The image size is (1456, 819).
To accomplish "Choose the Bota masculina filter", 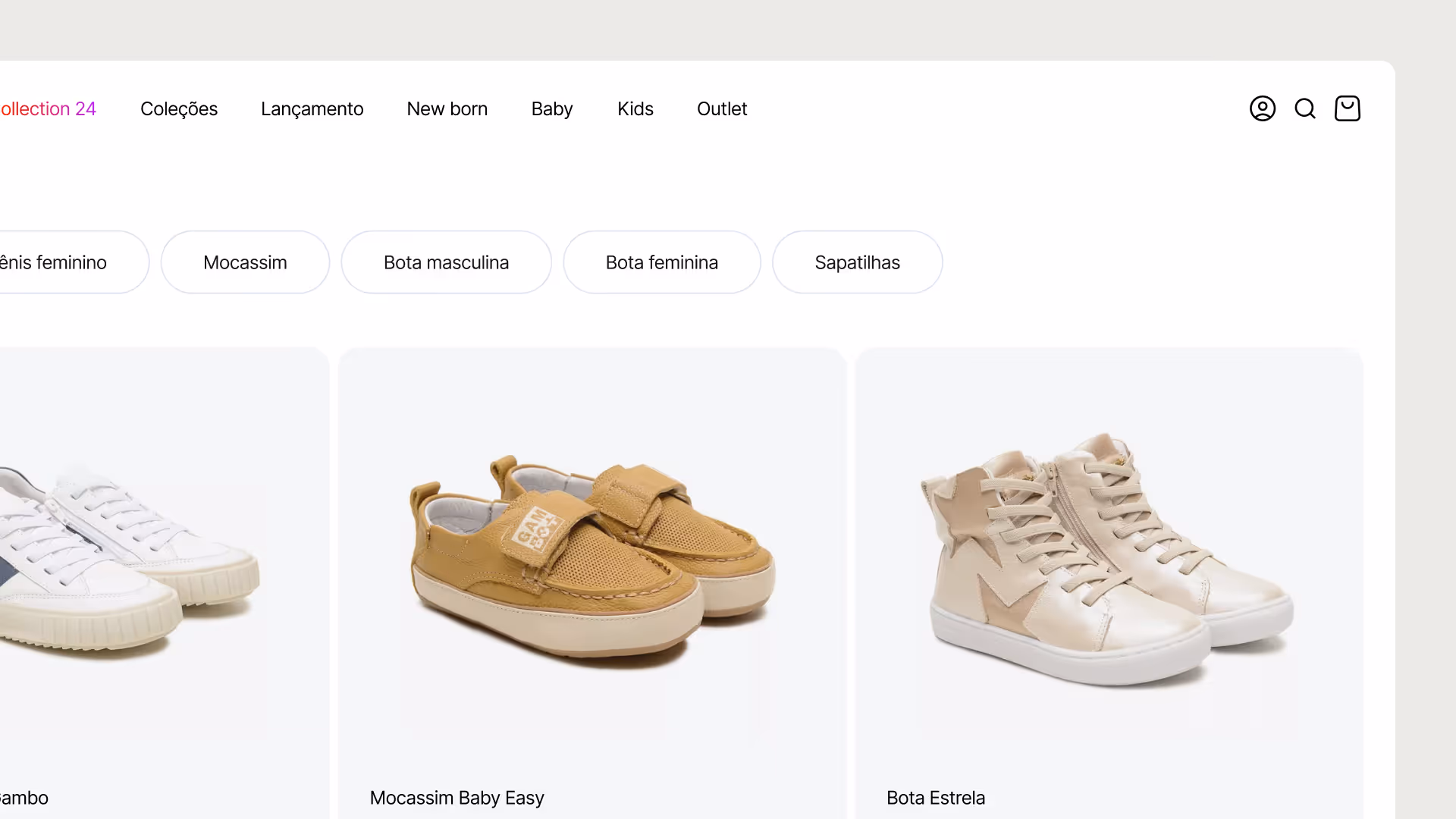I will click(x=446, y=262).
